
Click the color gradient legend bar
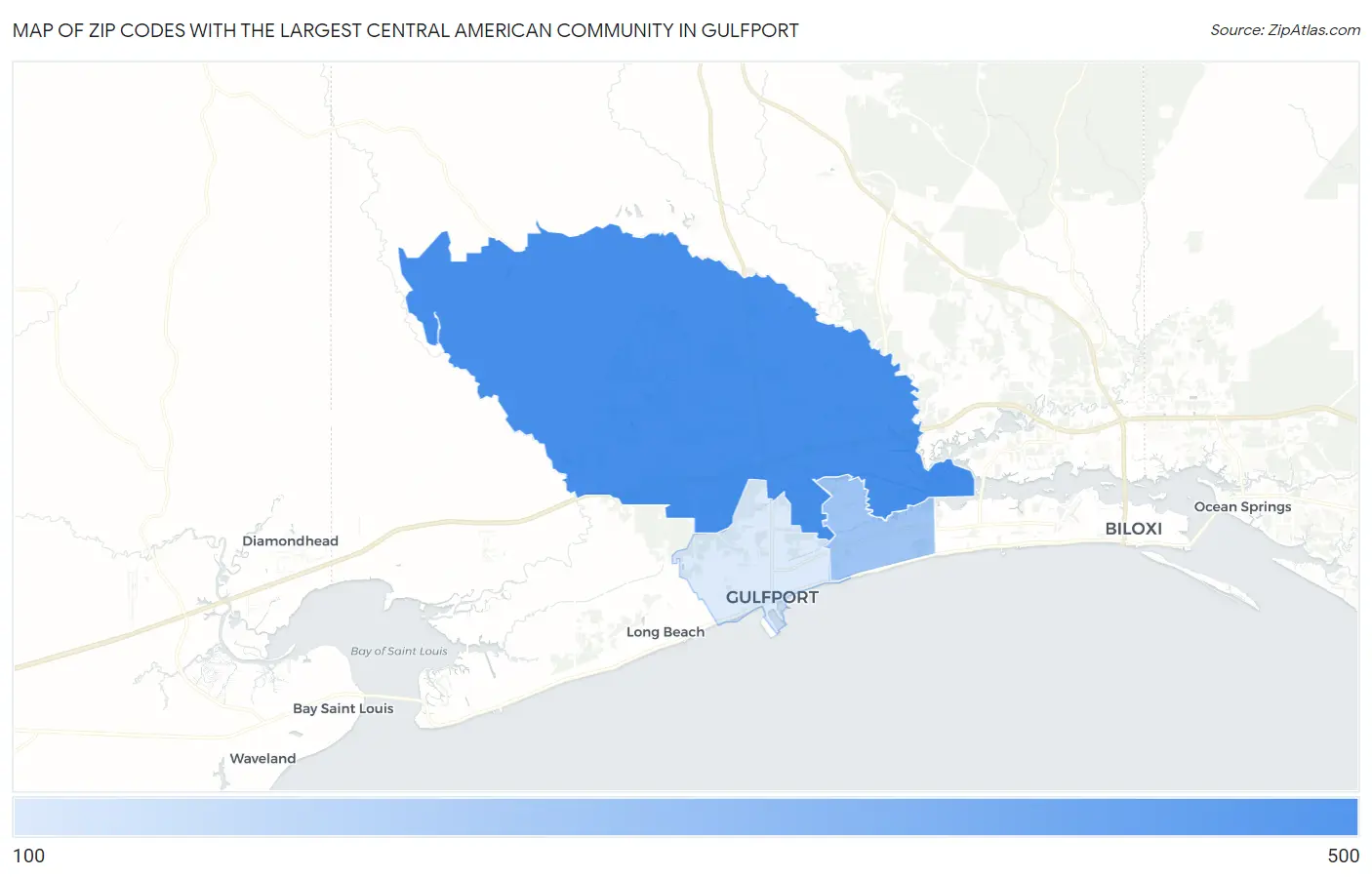[x=685, y=817]
